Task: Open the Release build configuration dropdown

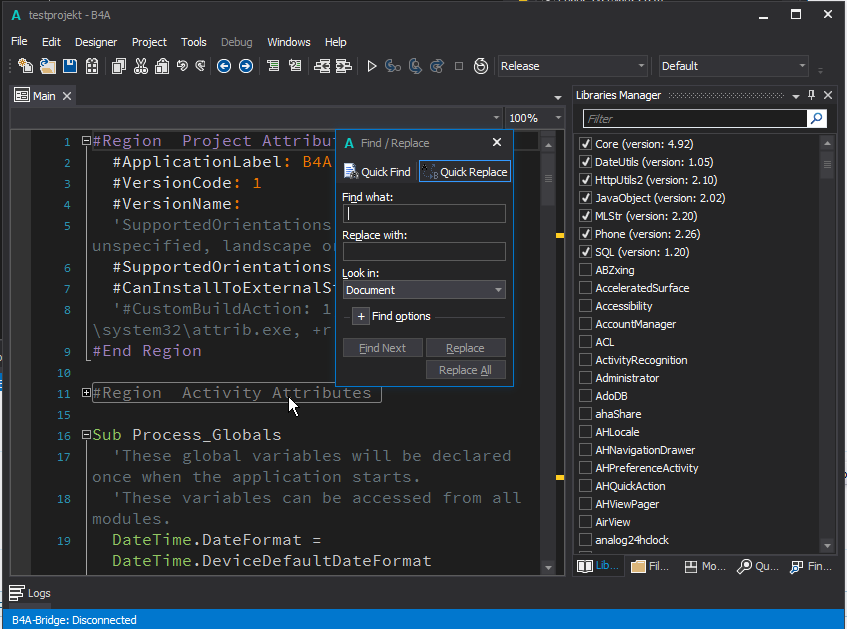Action: tap(572, 66)
